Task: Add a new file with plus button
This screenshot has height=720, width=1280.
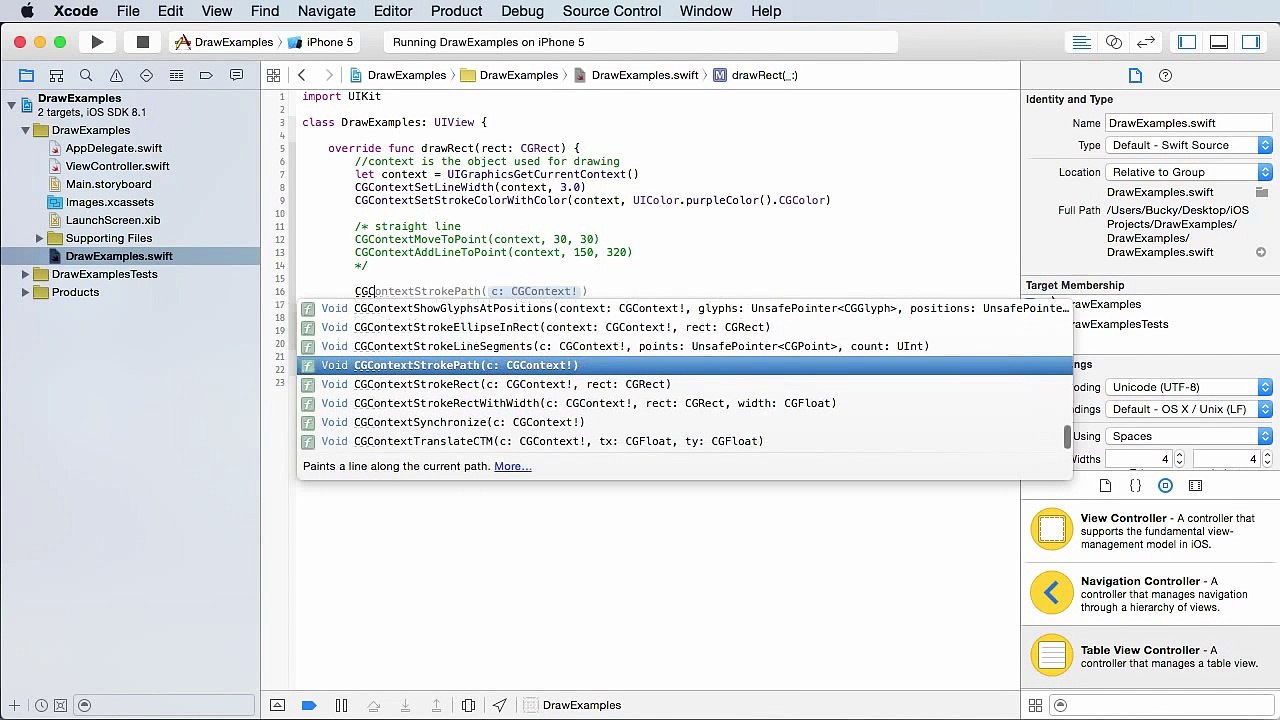Action: click(14, 705)
